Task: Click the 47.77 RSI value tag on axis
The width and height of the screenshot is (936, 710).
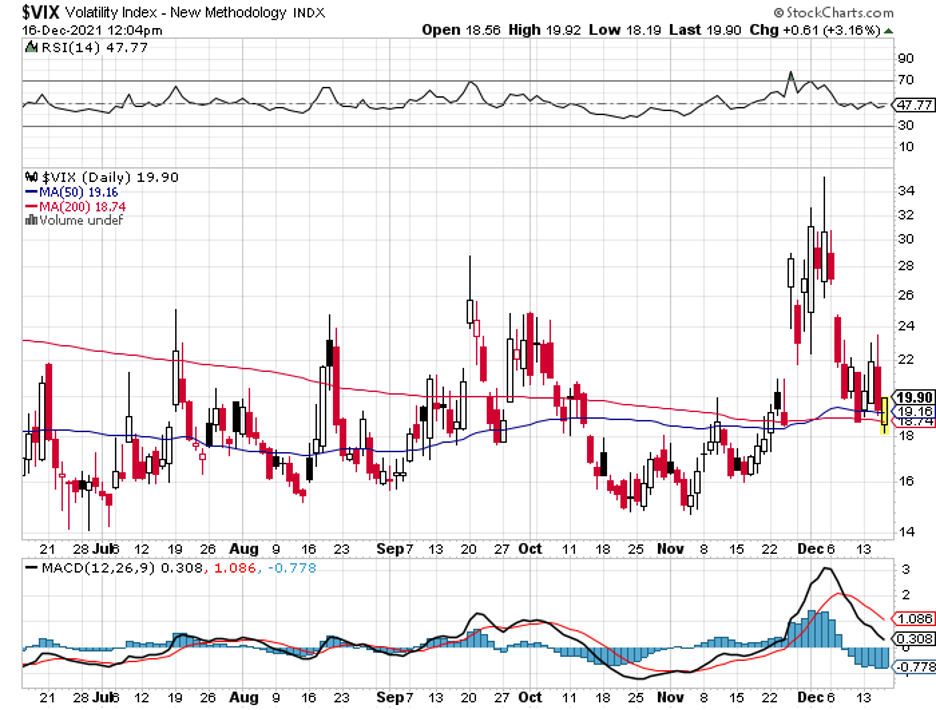Action: point(913,104)
